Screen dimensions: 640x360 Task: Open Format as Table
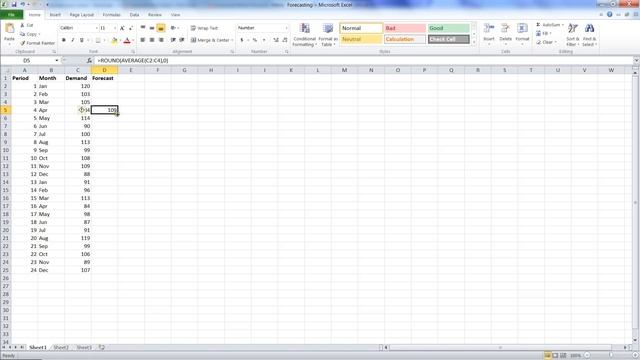pyautogui.click(x=328, y=35)
